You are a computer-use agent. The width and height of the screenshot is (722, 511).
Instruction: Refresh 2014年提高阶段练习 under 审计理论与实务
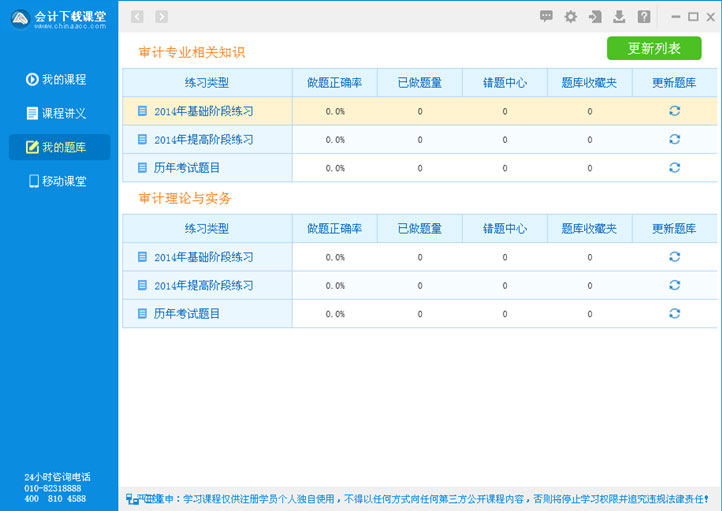pyautogui.click(x=674, y=285)
